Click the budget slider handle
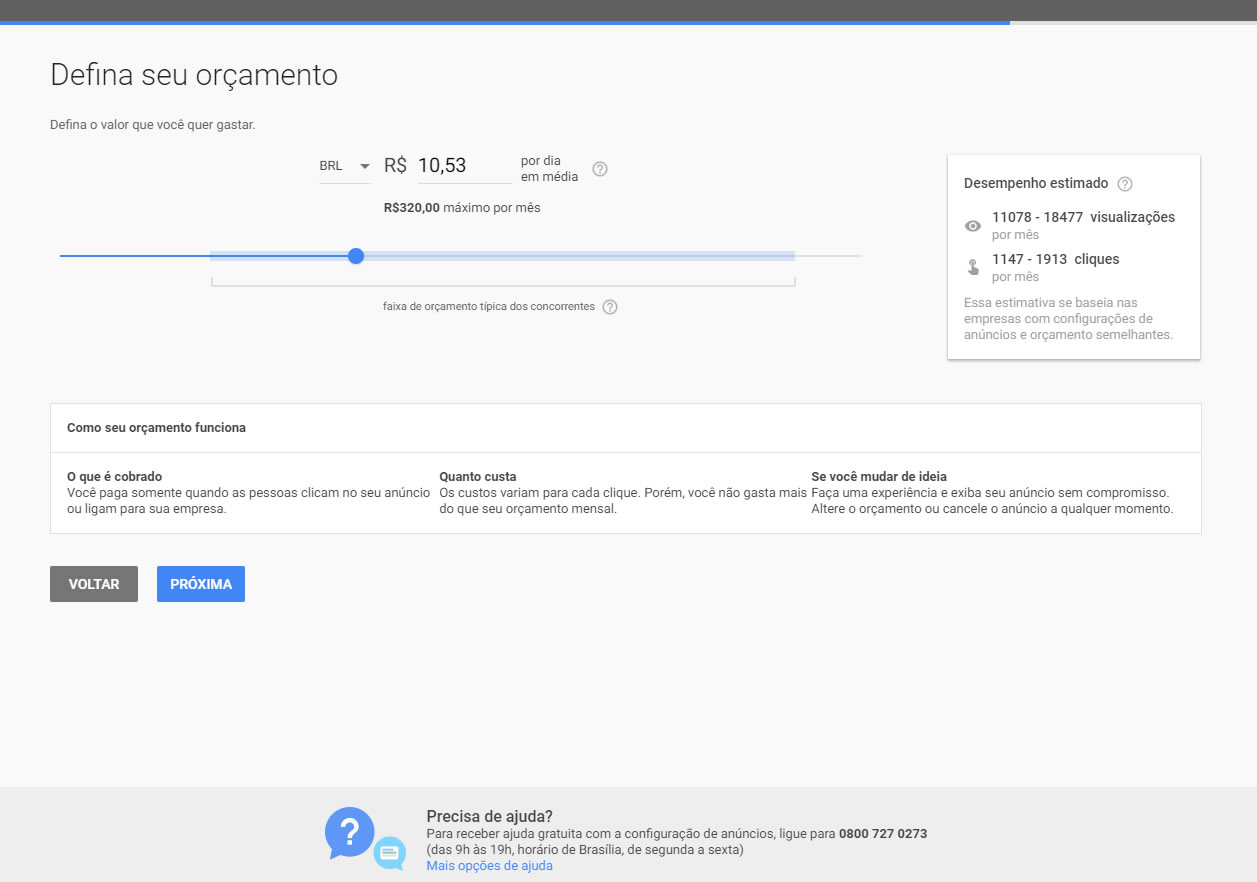 pos(356,256)
